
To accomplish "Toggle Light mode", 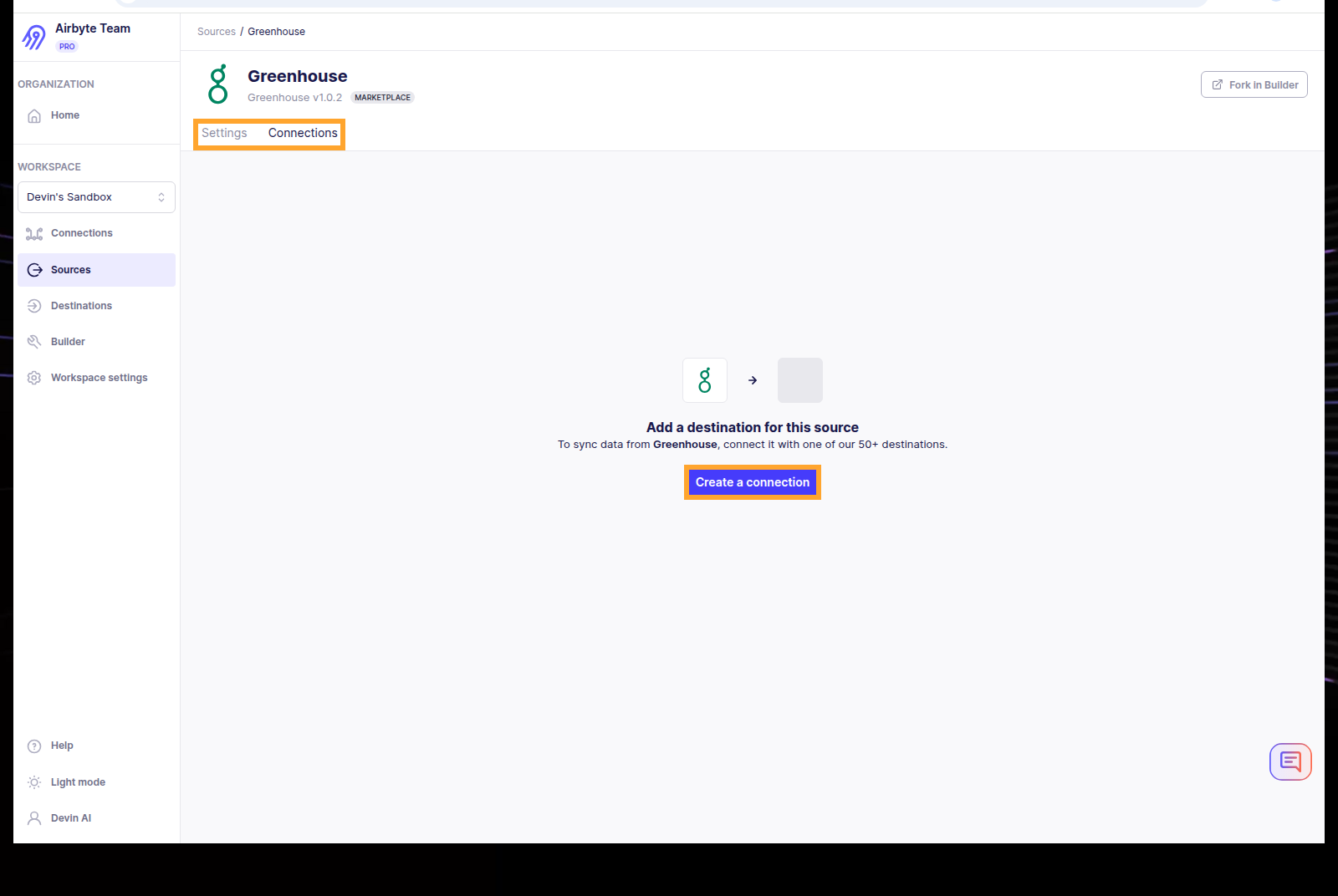I will (96, 782).
